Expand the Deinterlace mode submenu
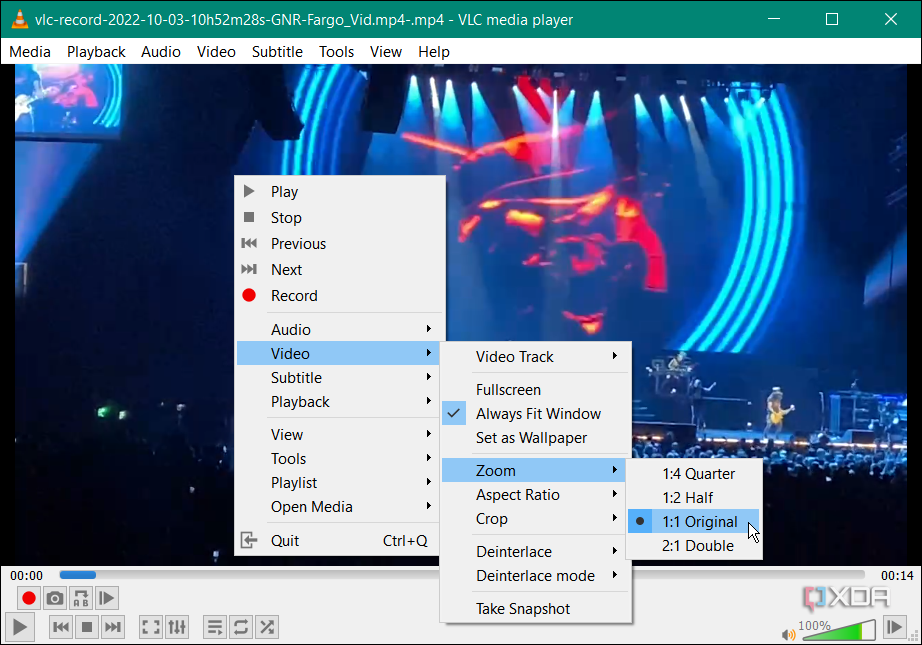Screen dimensions: 922x645 pyautogui.click(x=536, y=576)
